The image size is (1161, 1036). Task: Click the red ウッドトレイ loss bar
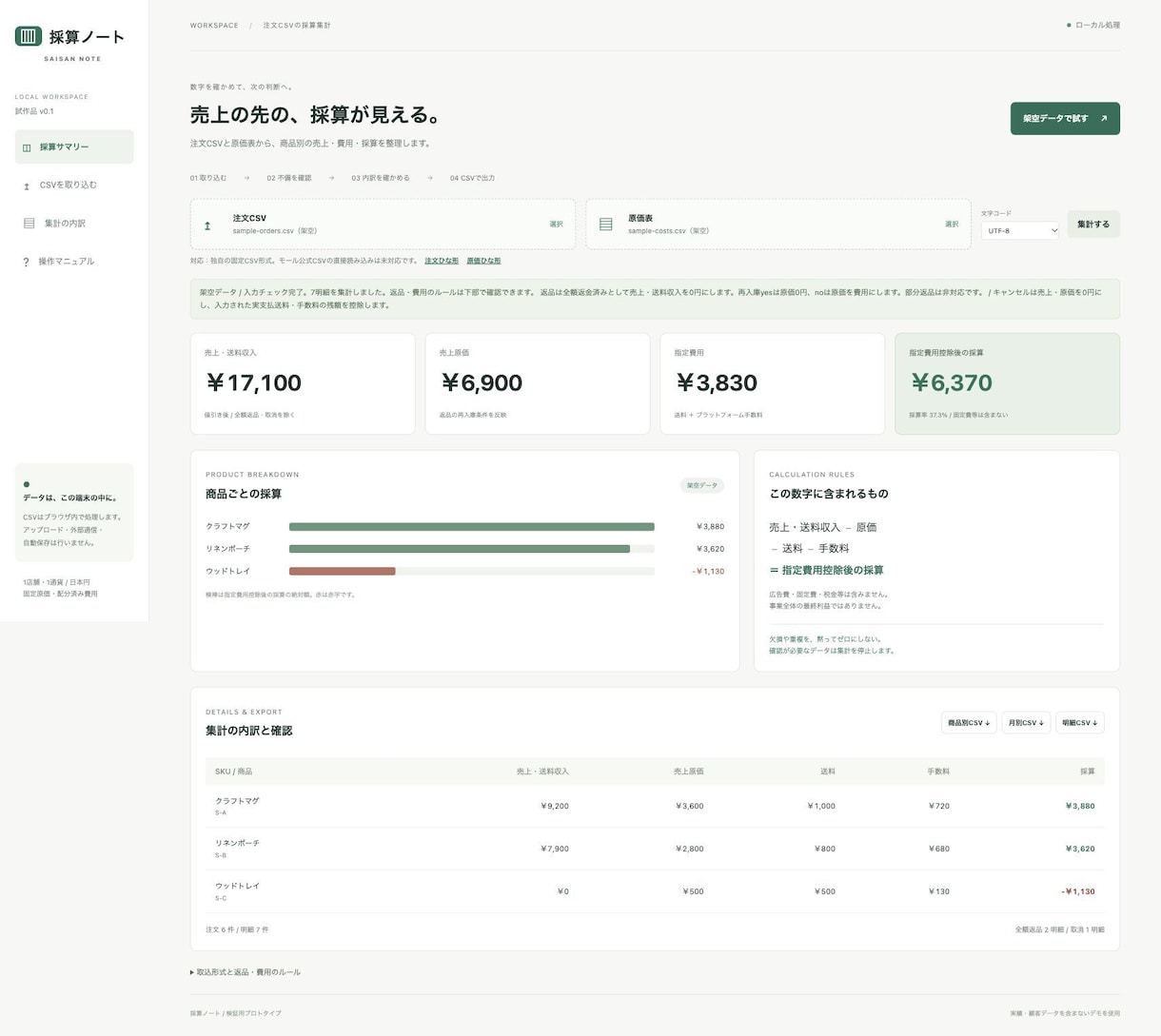[x=342, y=572]
